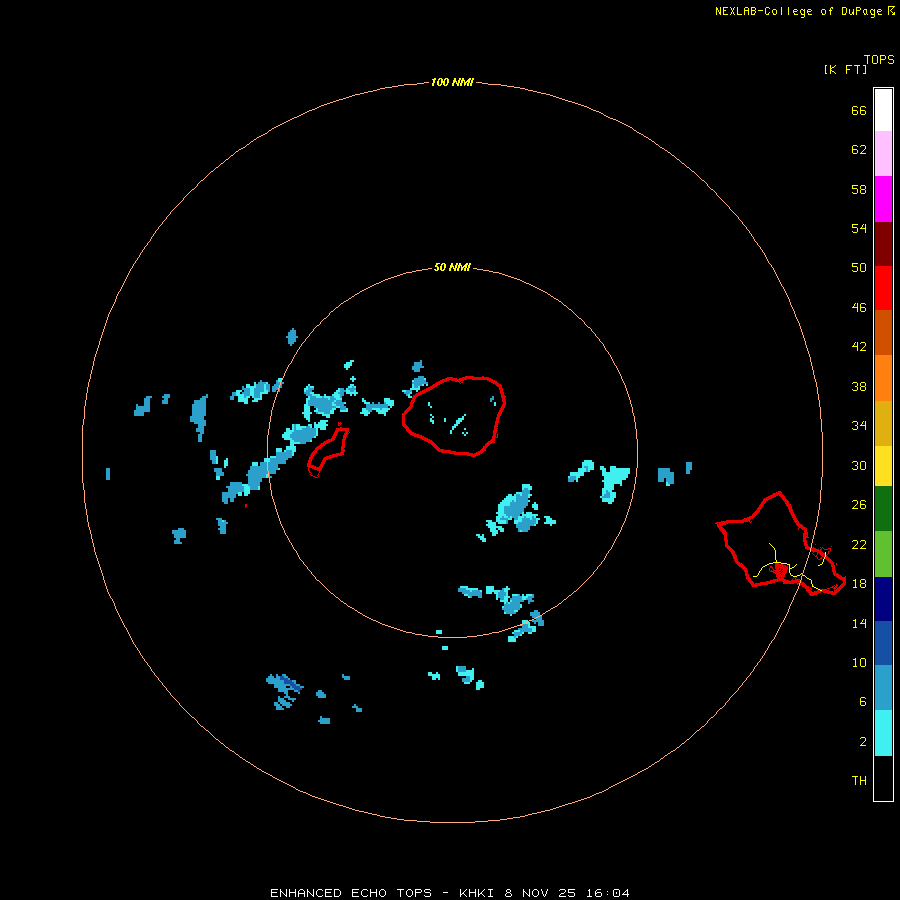Click the legend value 6

click(862, 701)
